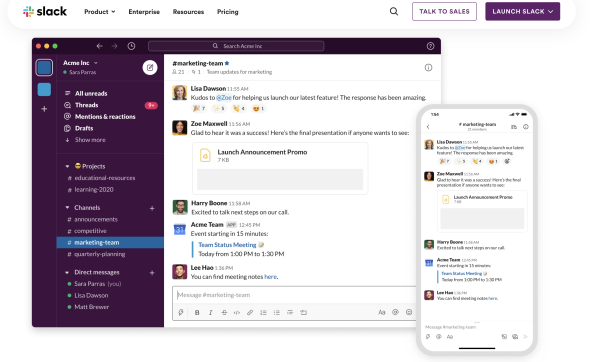Insert code block from composer toolbar
Screen dimensions: 600x362
pos(303,313)
